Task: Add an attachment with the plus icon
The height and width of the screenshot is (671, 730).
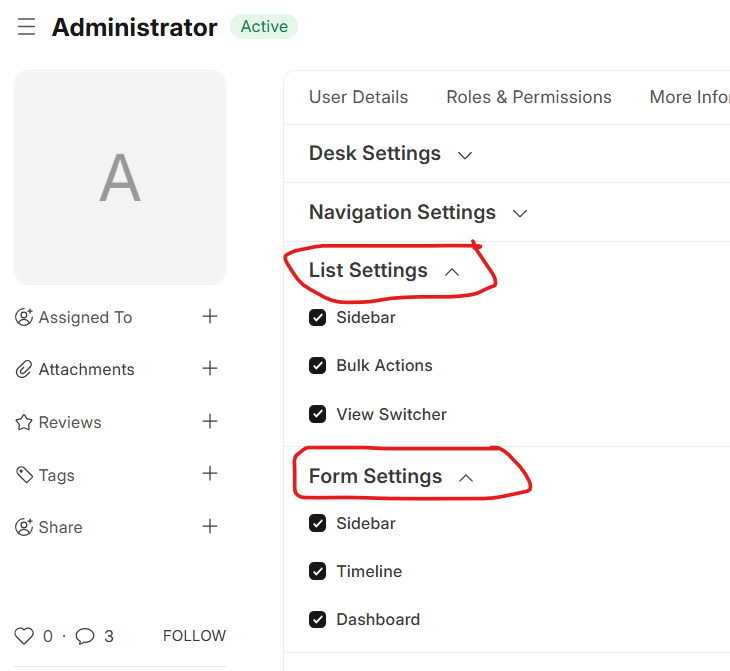Action: pyautogui.click(x=210, y=369)
